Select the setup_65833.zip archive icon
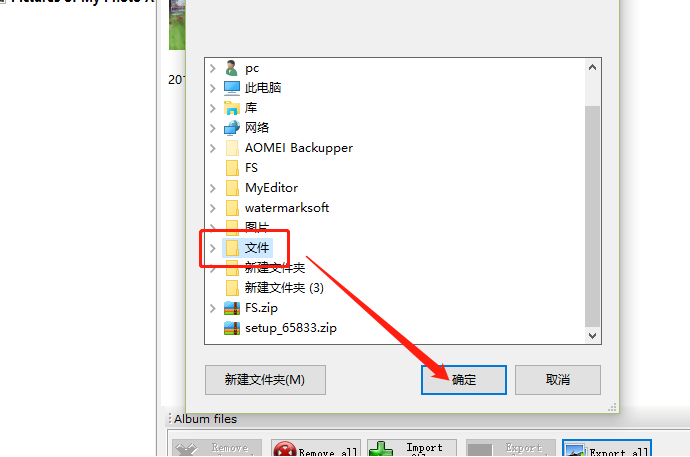Viewport: 690px width, 457px height. point(232,328)
